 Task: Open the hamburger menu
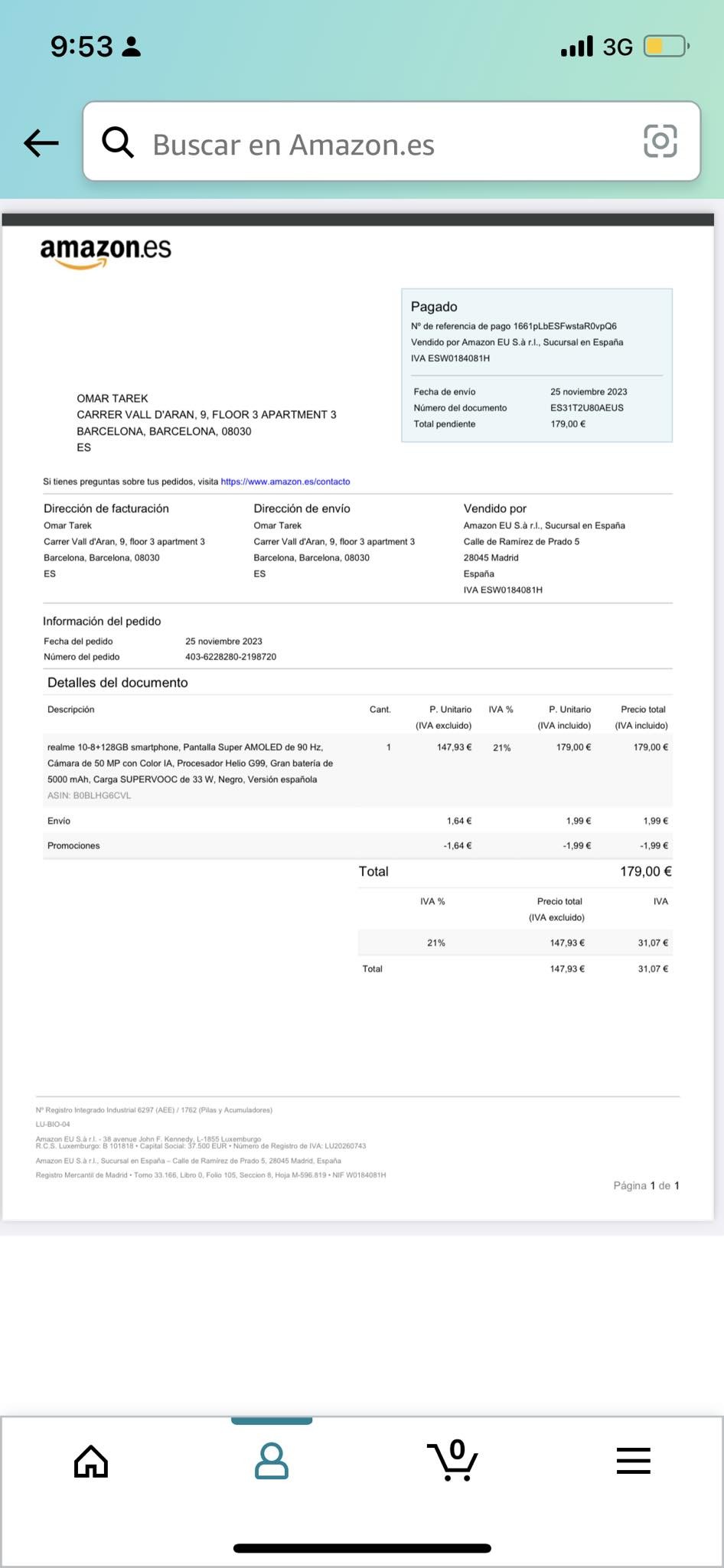point(633,1461)
